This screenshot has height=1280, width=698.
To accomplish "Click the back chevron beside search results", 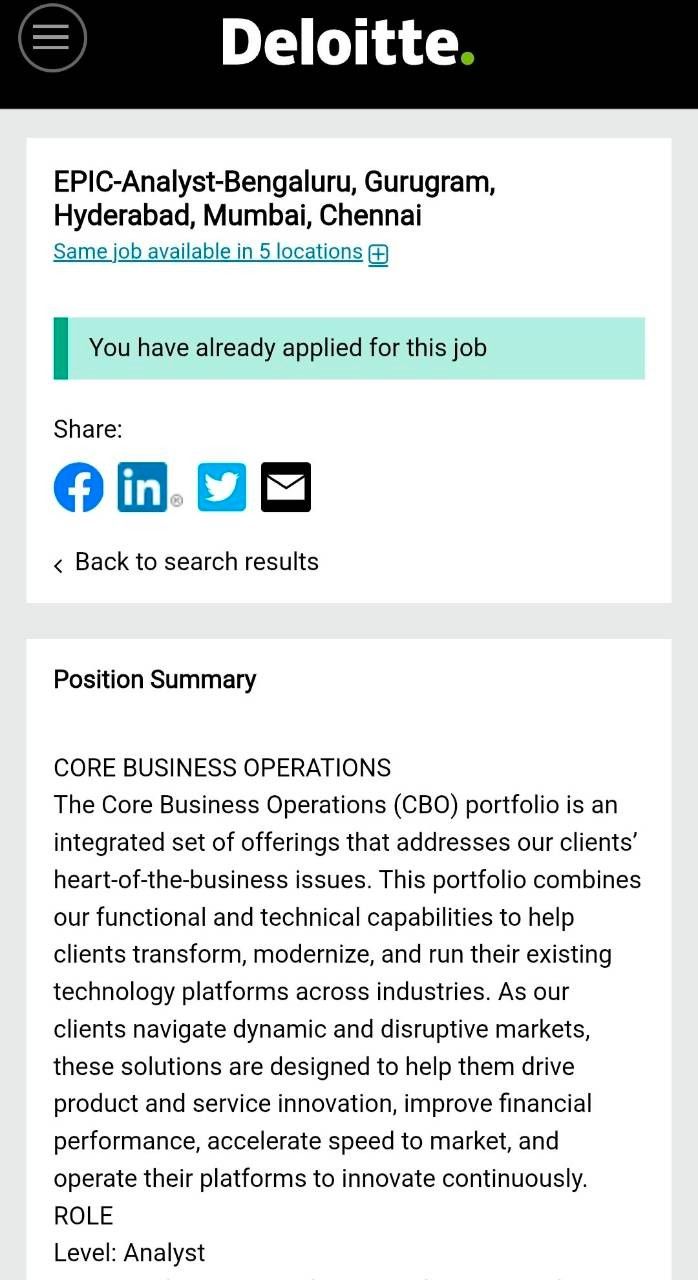I will point(58,565).
